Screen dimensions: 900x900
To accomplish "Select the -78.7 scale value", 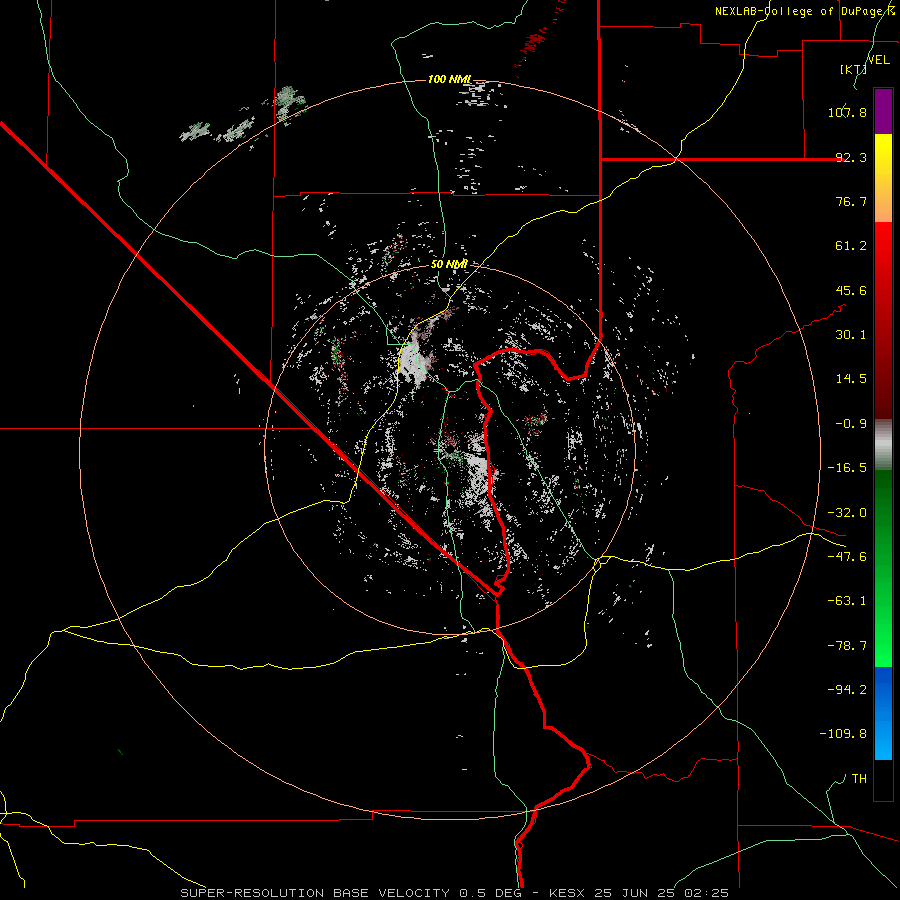I will (847, 646).
